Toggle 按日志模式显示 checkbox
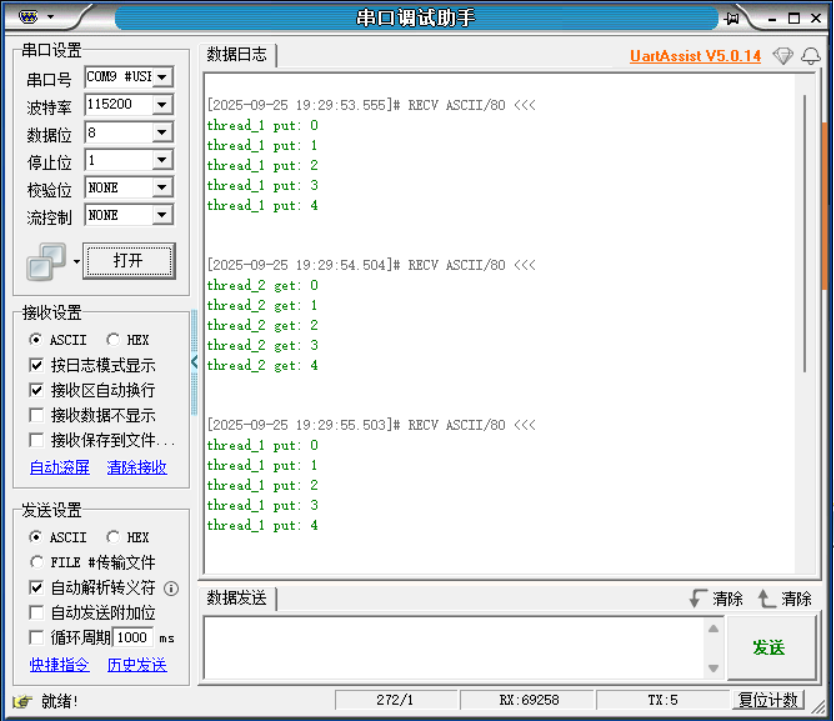 tap(36, 365)
